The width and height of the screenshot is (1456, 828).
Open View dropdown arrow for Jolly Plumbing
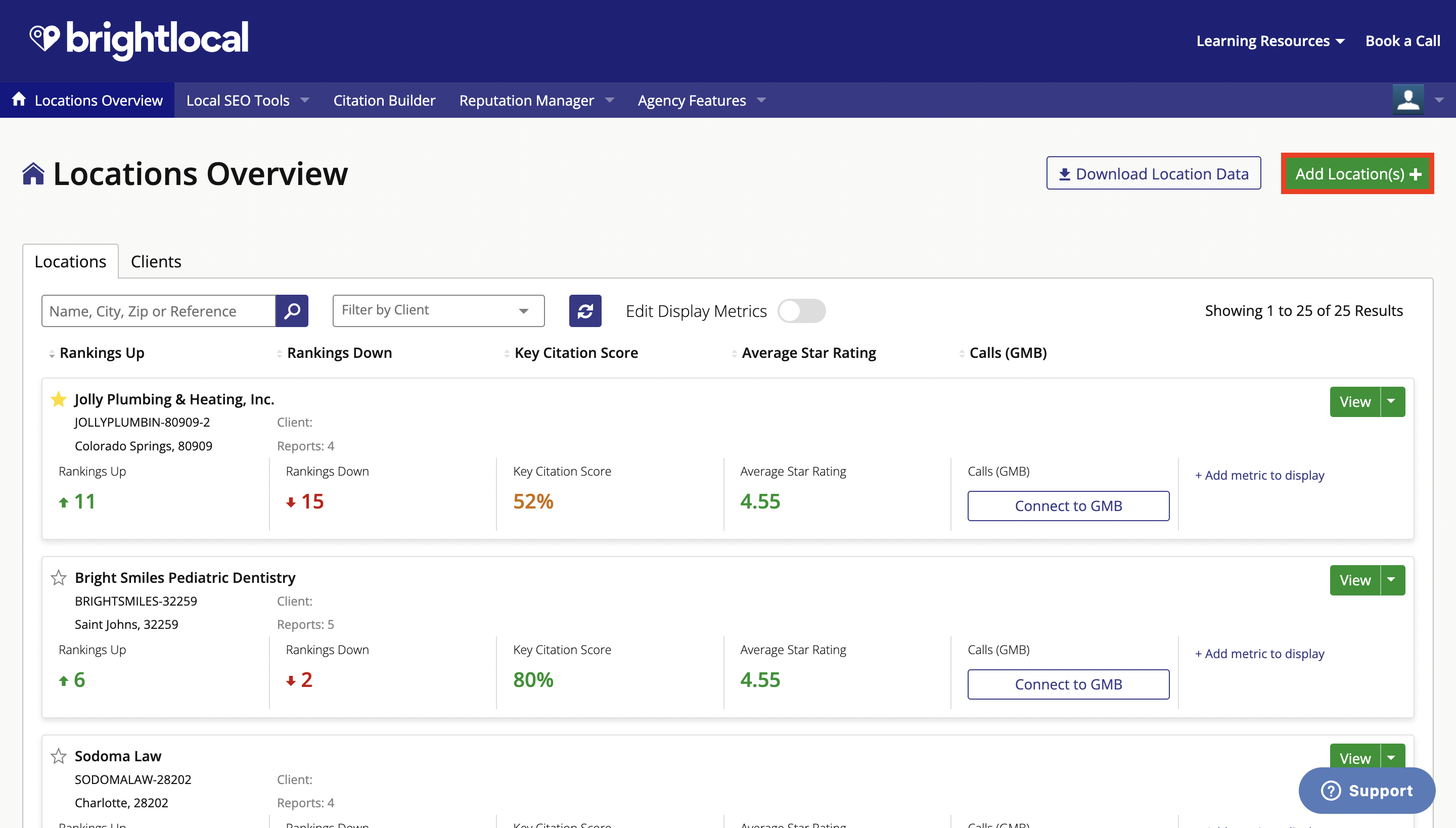[x=1392, y=401]
